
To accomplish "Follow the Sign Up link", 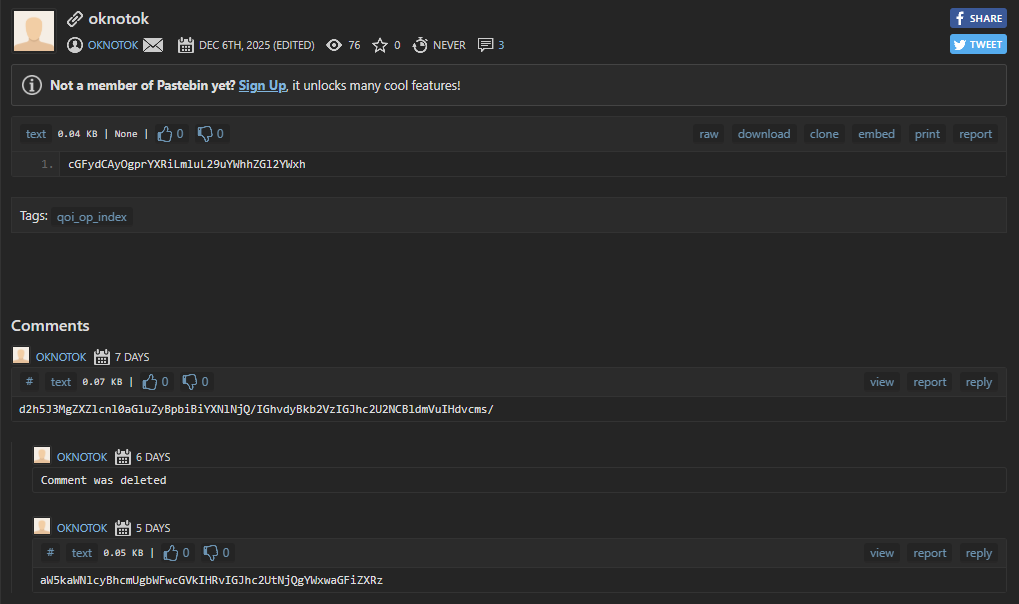I will (x=262, y=86).
